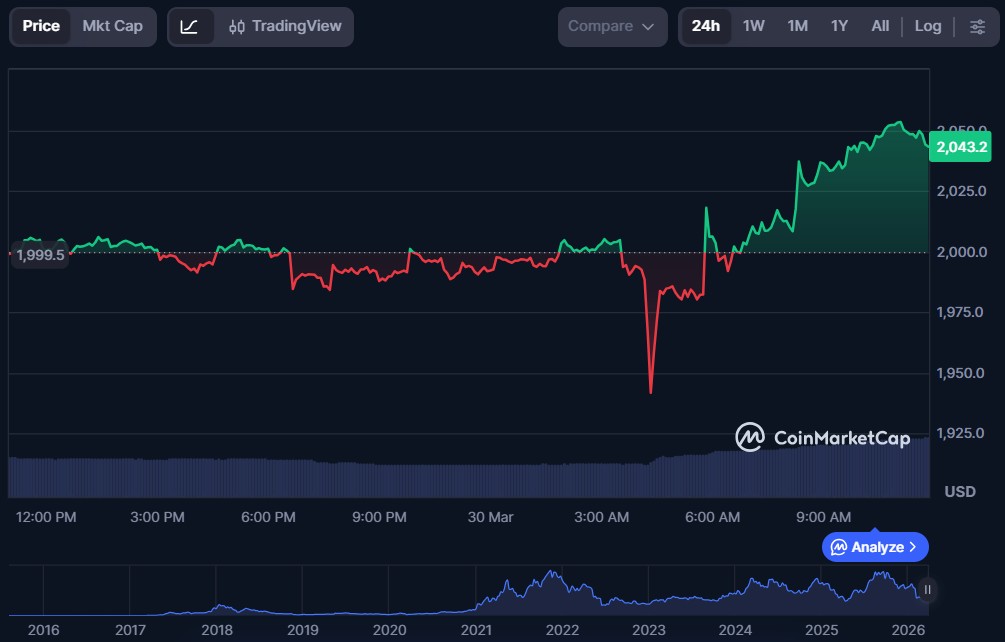Switch to line chart view

[189, 27]
